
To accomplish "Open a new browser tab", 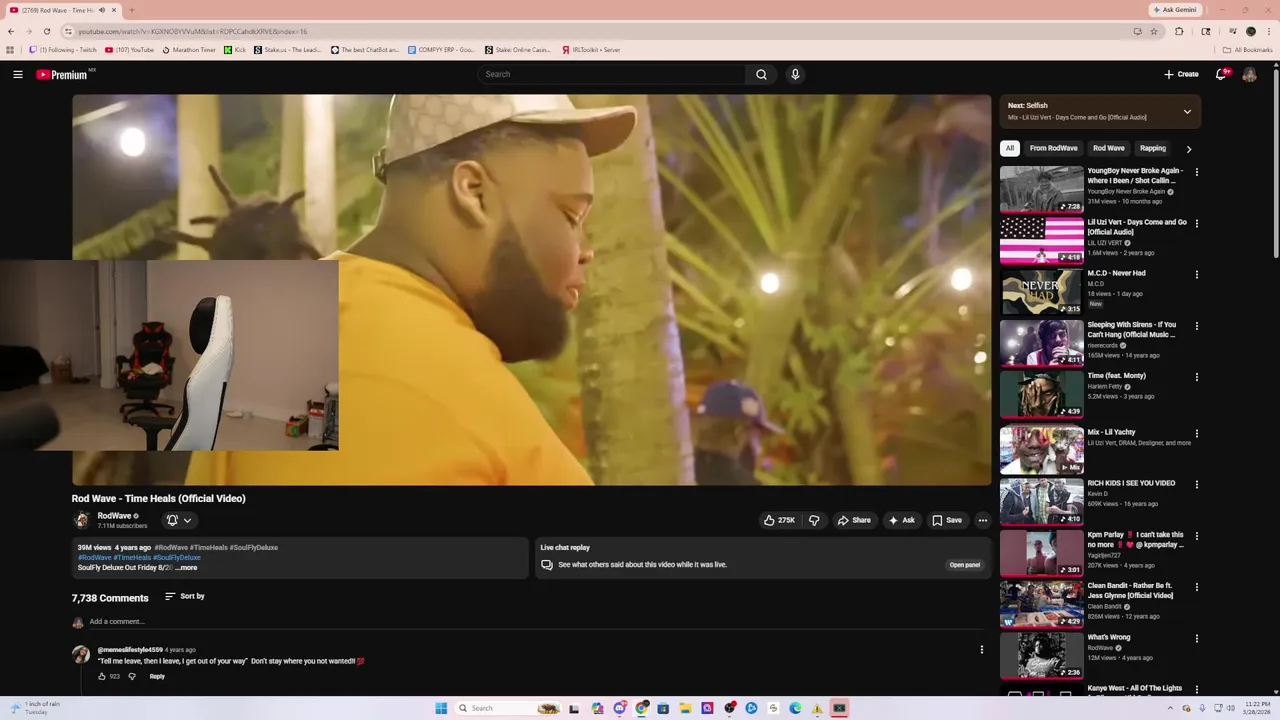I will coord(131,10).
